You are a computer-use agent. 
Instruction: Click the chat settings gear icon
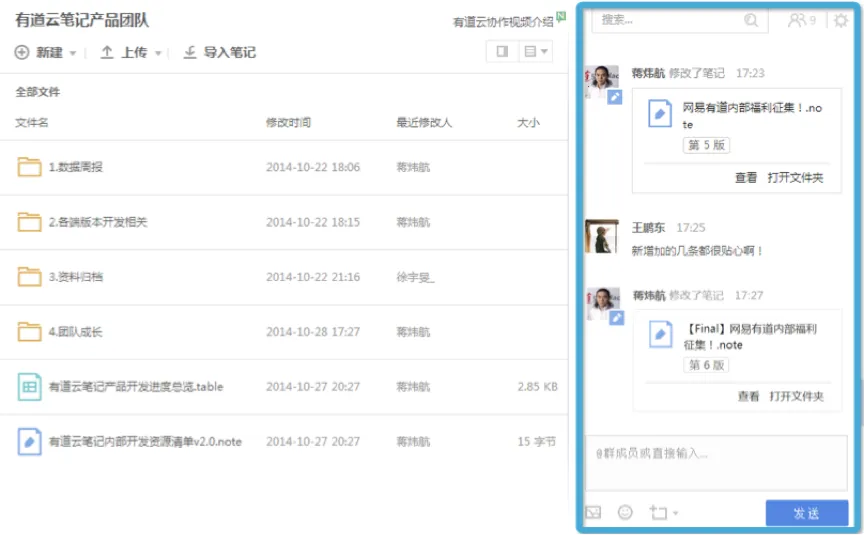point(841,20)
